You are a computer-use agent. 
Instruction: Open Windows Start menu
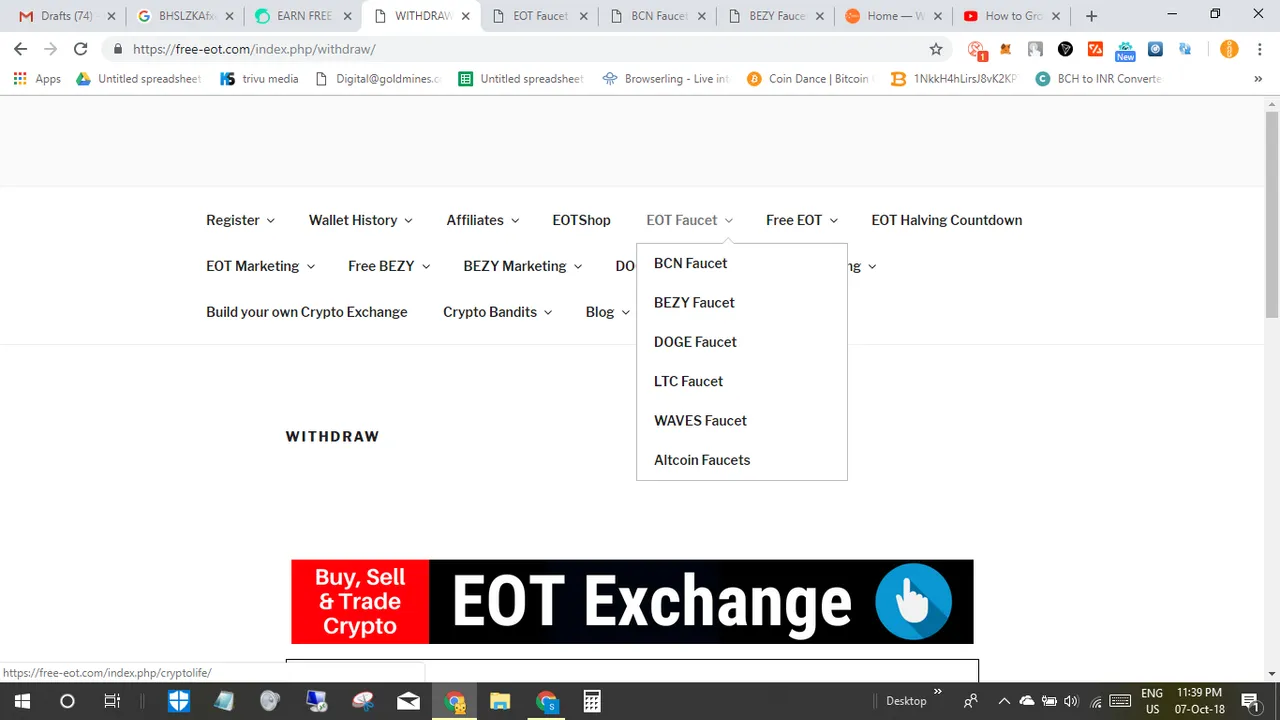[21, 701]
